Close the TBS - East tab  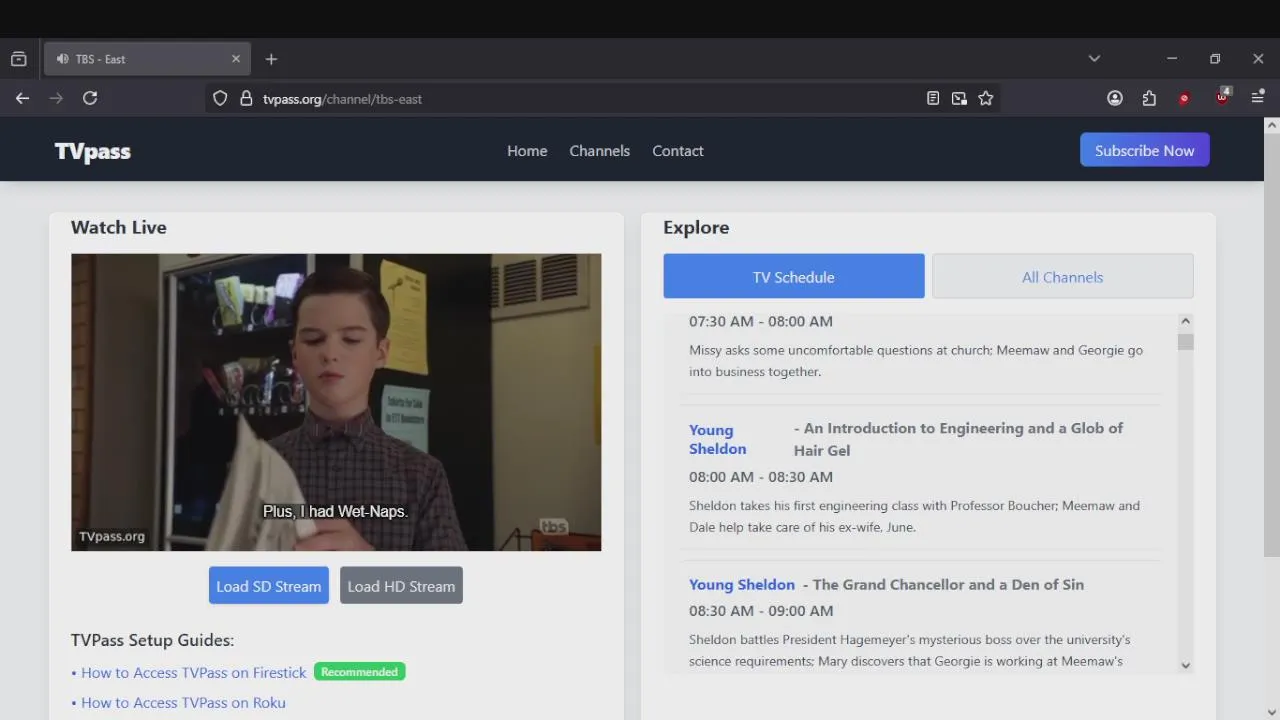point(236,59)
